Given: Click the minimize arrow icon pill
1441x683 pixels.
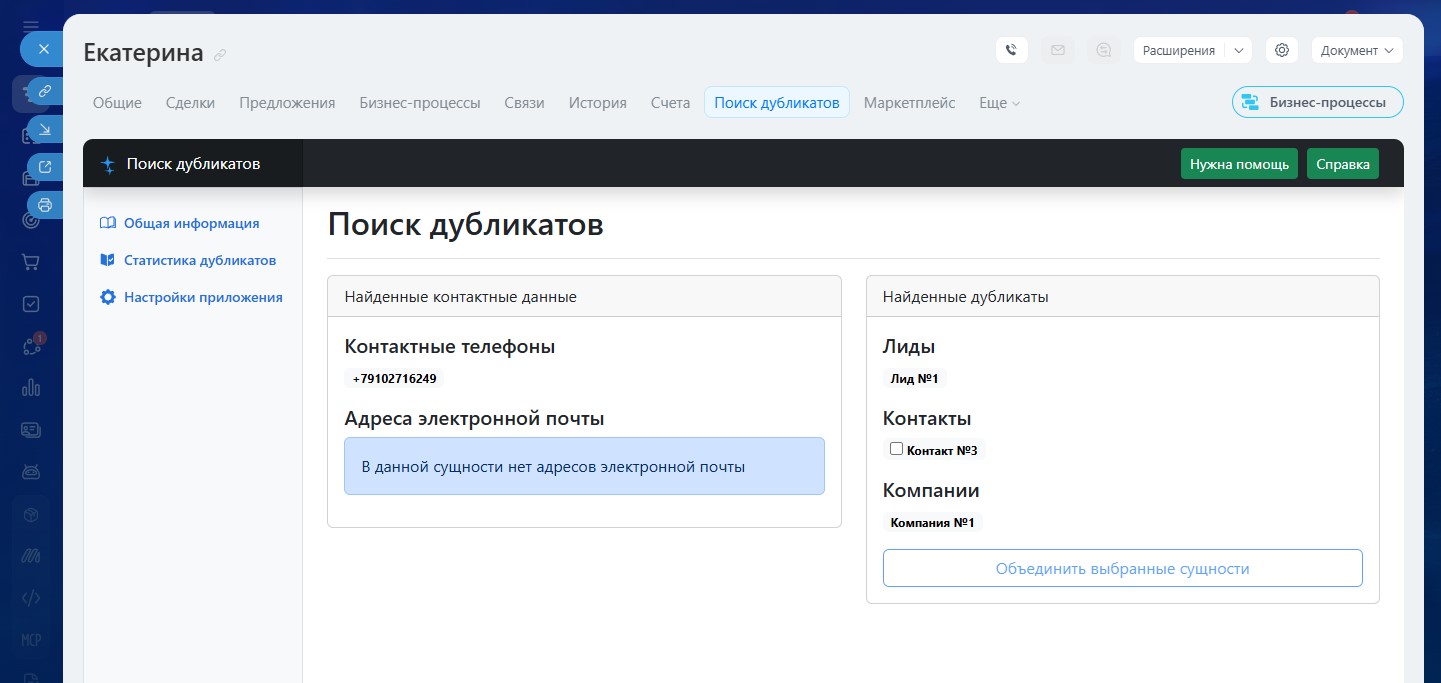Looking at the screenshot, I should tap(44, 129).
